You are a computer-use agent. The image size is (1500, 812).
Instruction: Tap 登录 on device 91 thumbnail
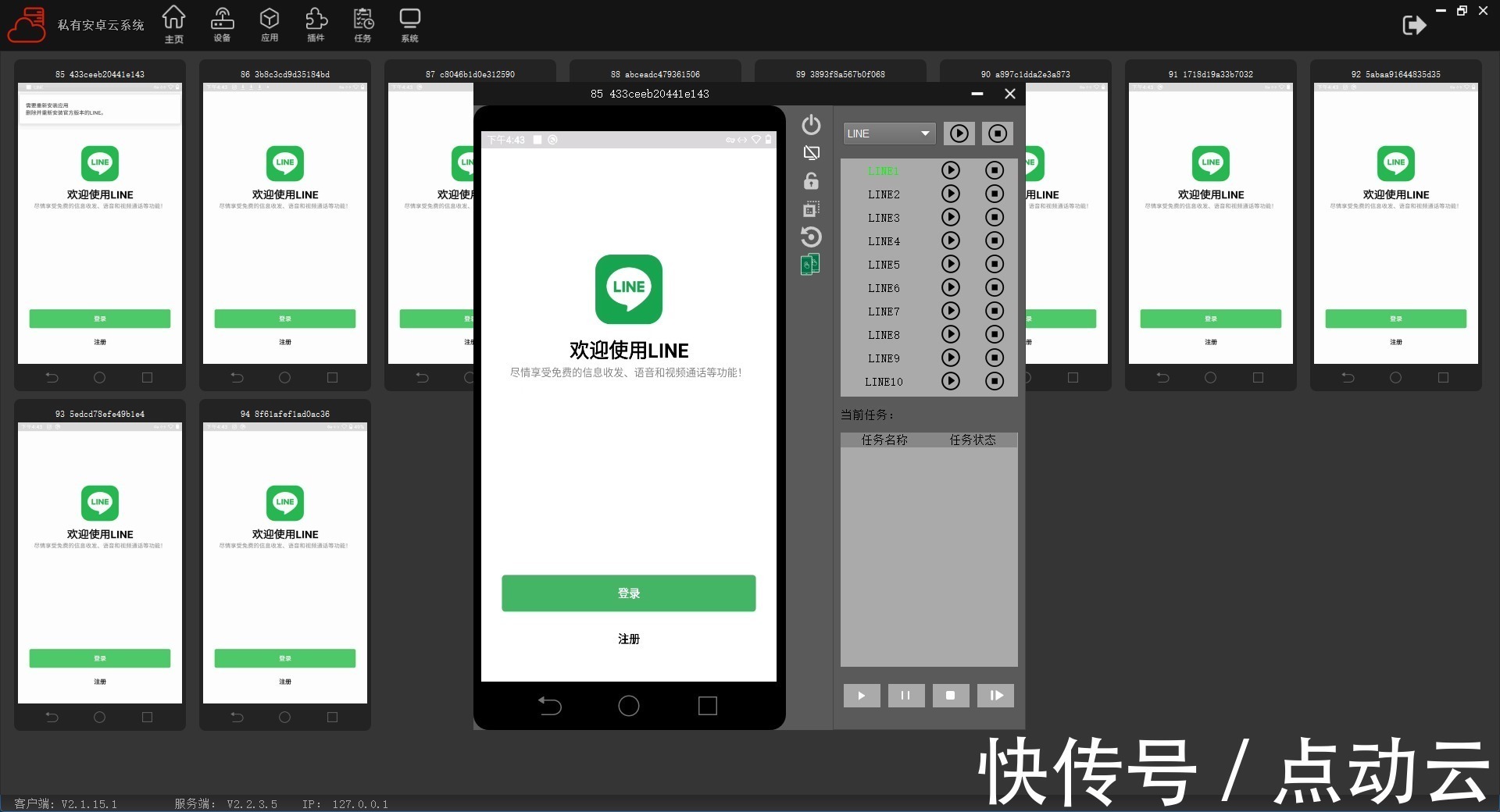click(x=1211, y=319)
